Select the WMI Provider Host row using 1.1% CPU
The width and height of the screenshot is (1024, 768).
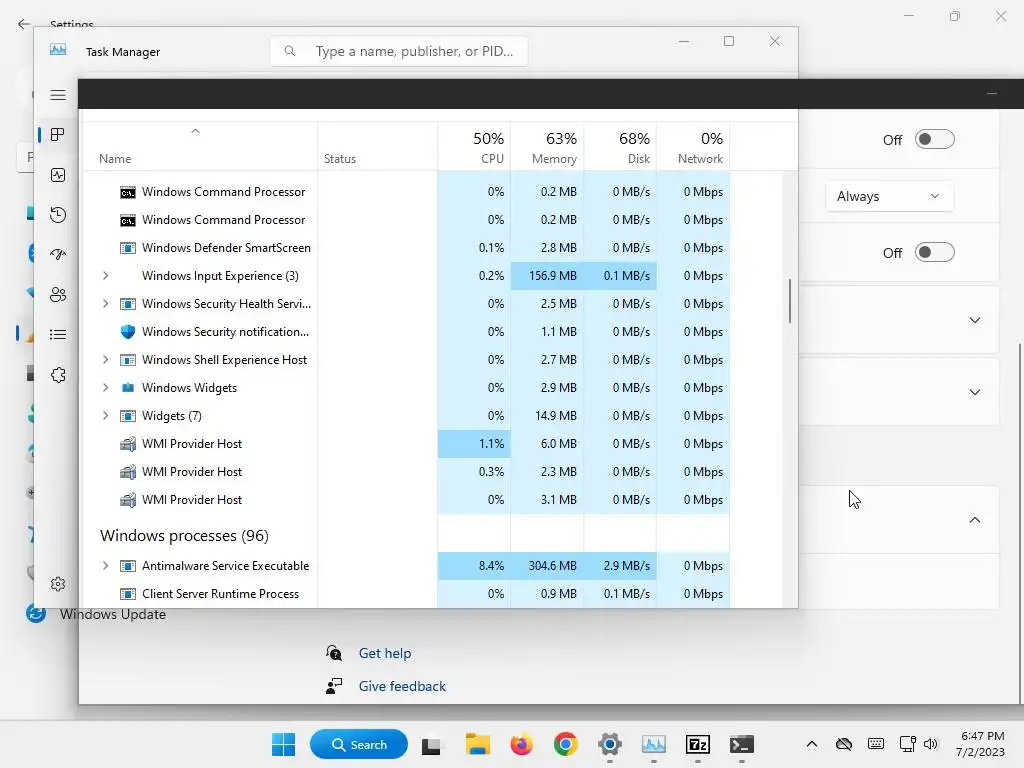click(406, 444)
